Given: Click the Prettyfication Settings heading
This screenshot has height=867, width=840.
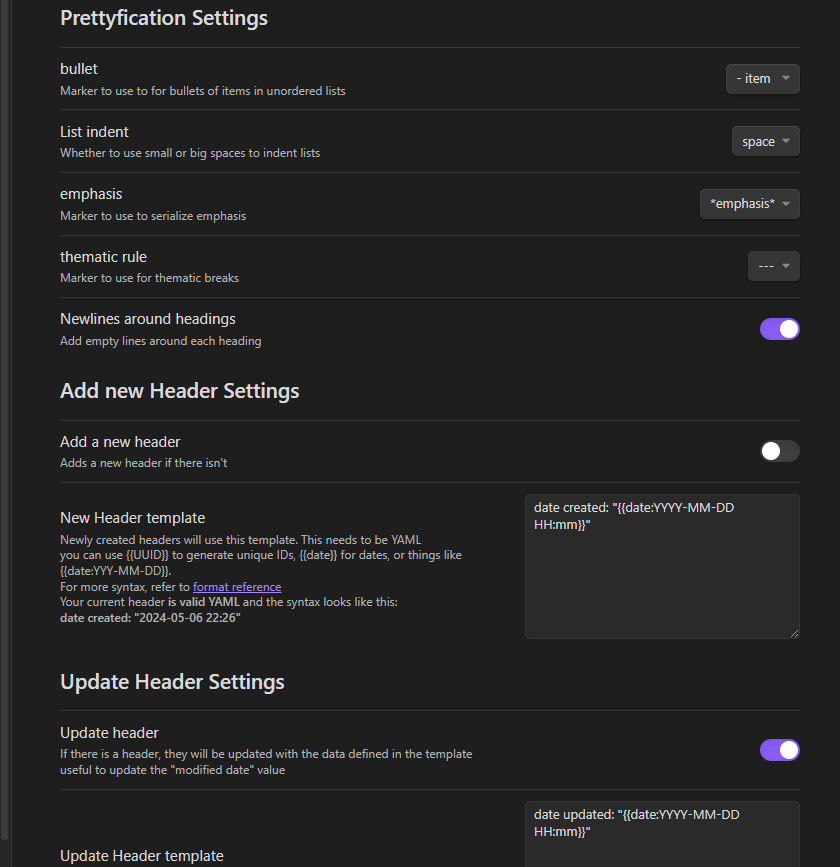Looking at the screenshot, I should (164, 18).
